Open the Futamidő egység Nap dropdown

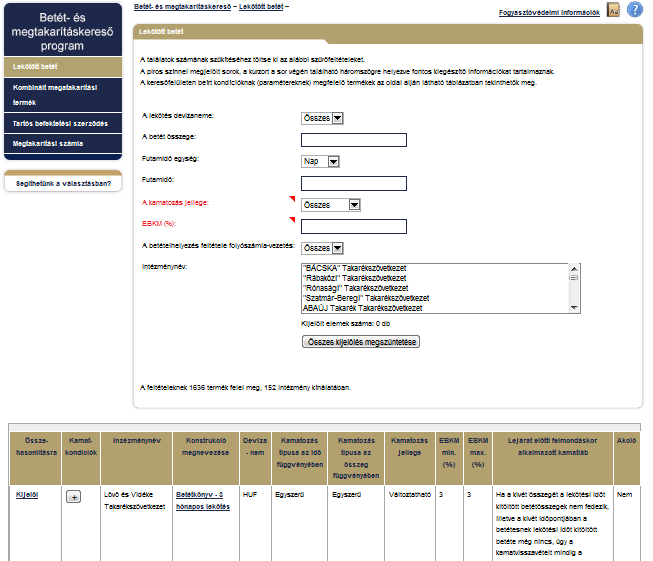tap(320, 161)
